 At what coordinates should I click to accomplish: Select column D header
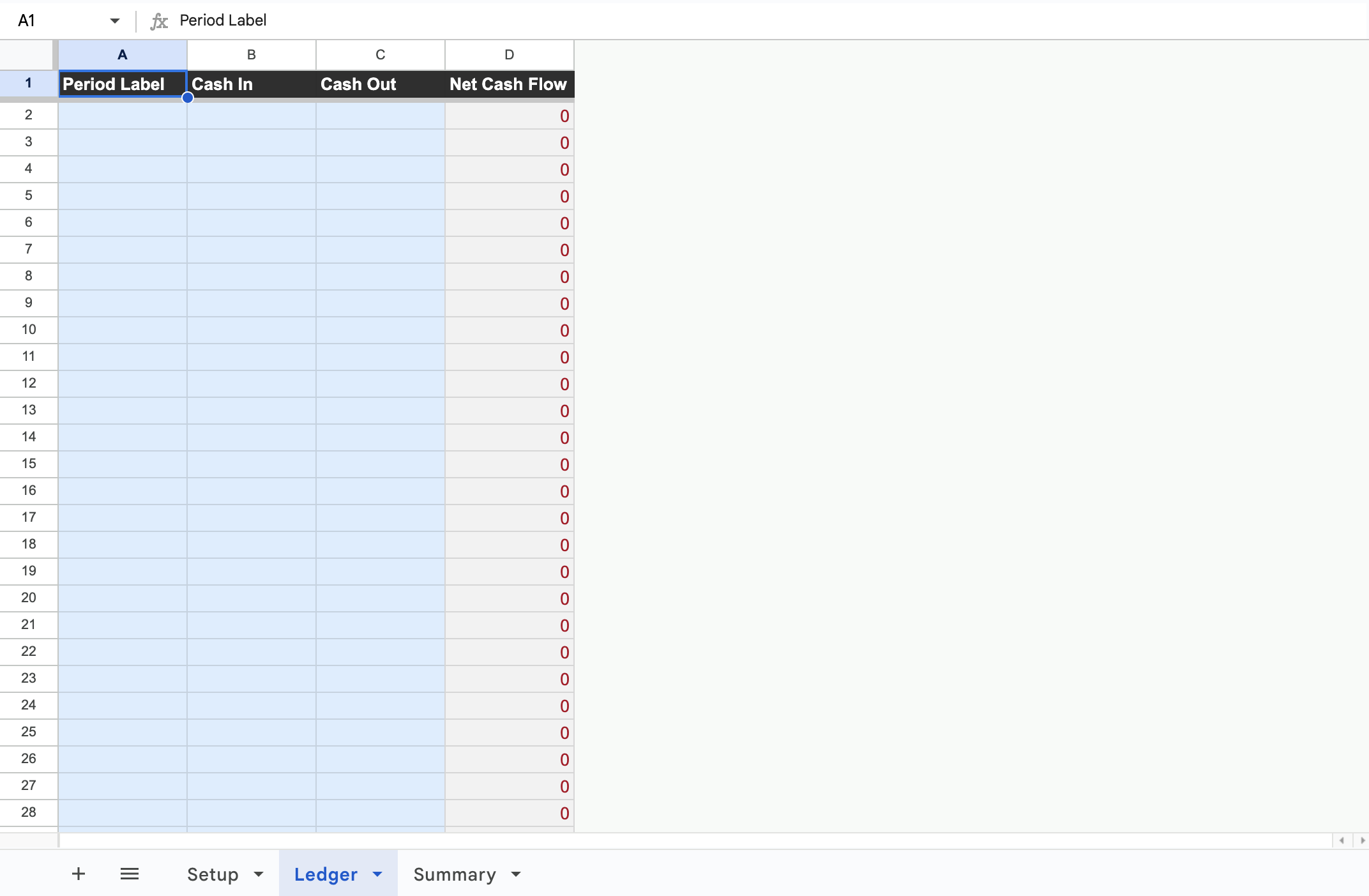509,55
